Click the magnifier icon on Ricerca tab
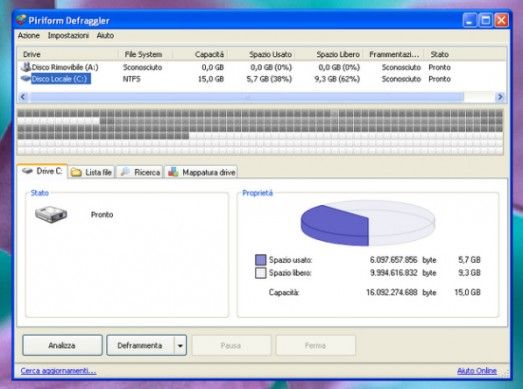Screen dimensions: 523x389 pos(125,172)
